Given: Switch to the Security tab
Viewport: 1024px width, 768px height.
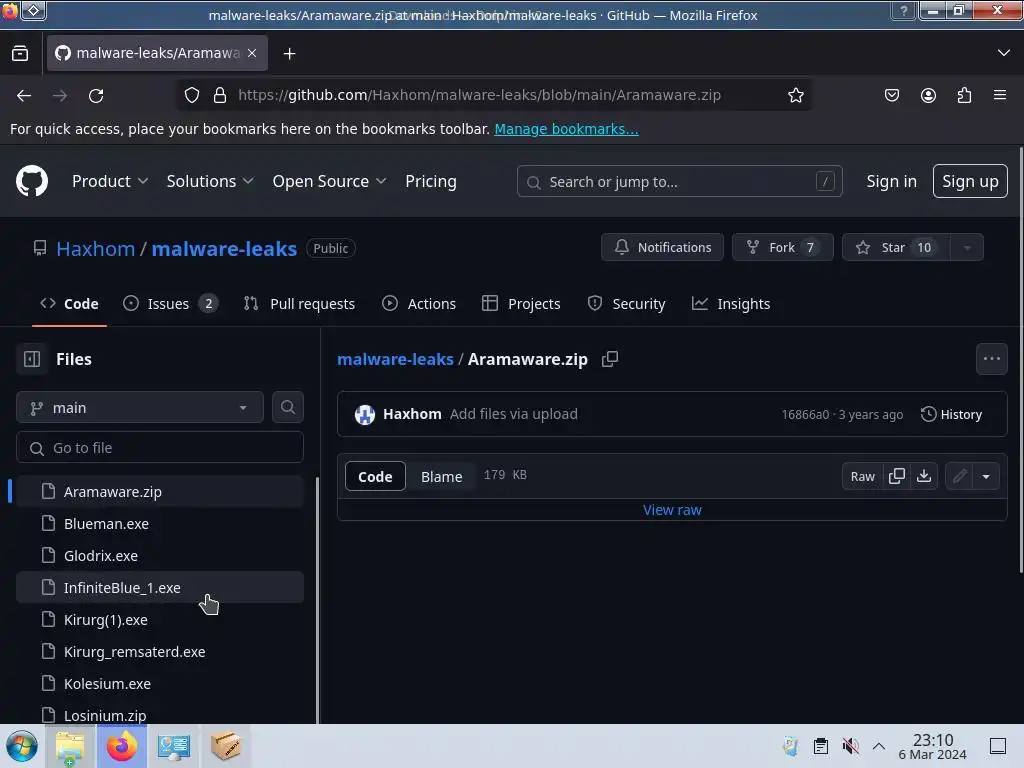Looking at the screenshot, I should pos(626,304).
